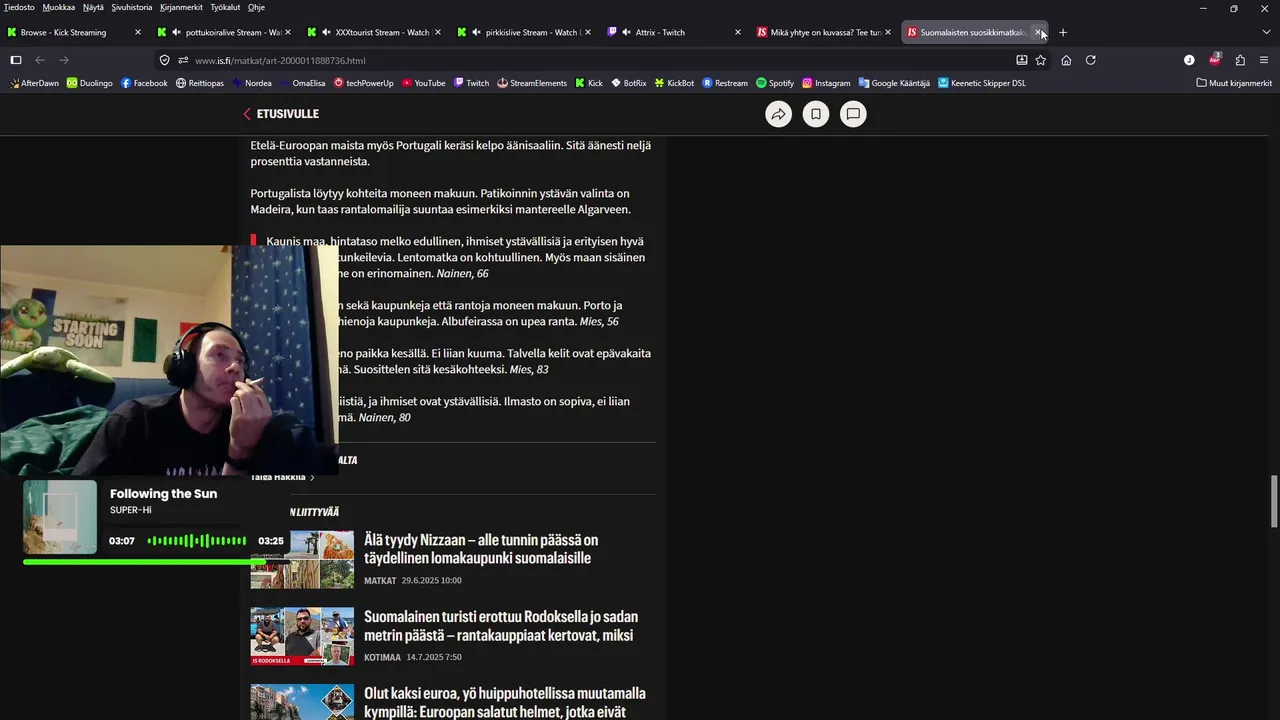Open article Älä tyydy Nizzaan
This screenshot has width=1280, height=720.
tap(481, 549)
